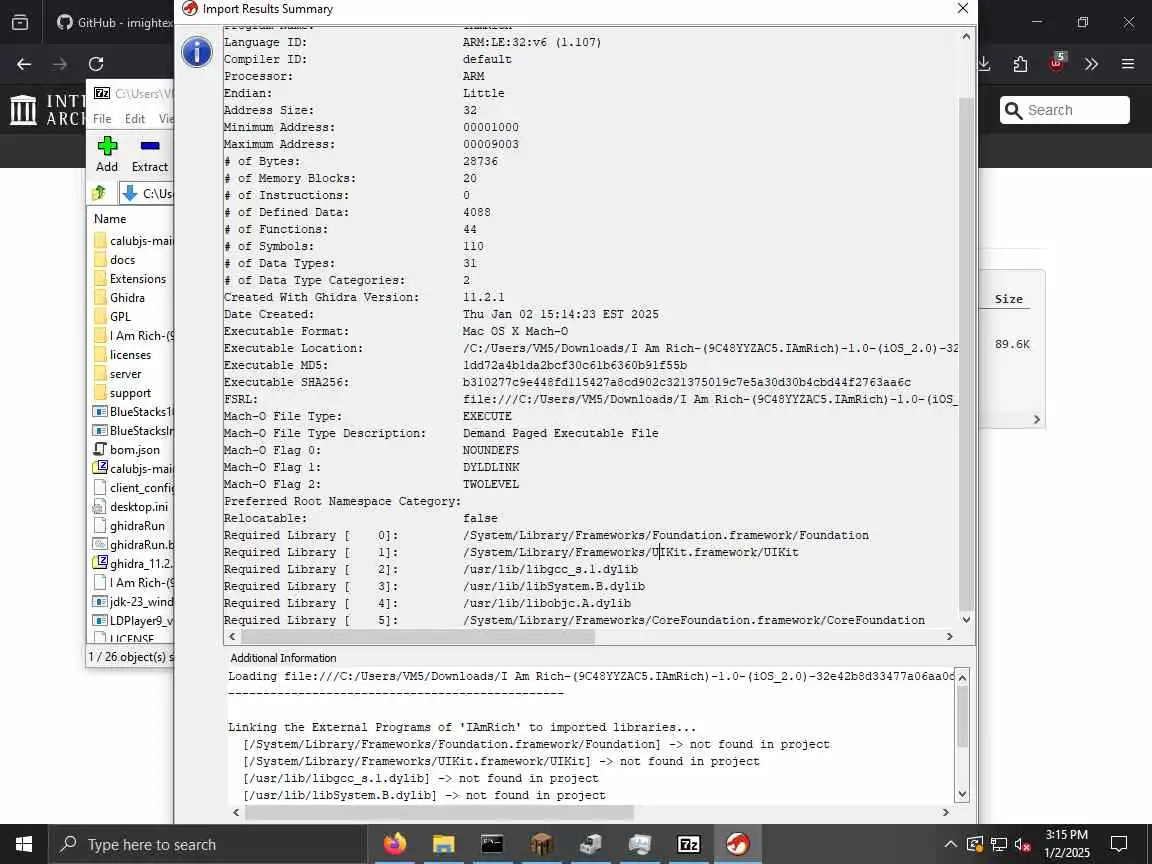Open Firefox extensions menu
The image size is (1152, 864).
1020,64
